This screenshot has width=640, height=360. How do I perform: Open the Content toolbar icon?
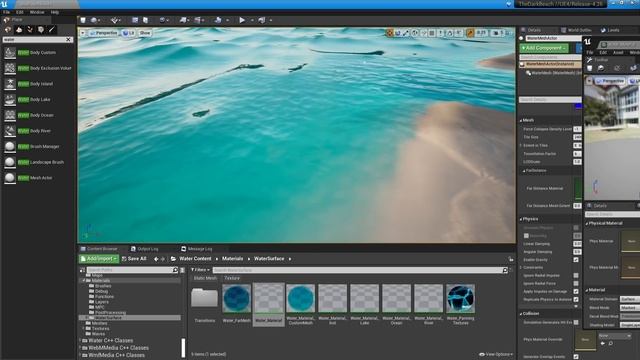[x=135, y=20]
